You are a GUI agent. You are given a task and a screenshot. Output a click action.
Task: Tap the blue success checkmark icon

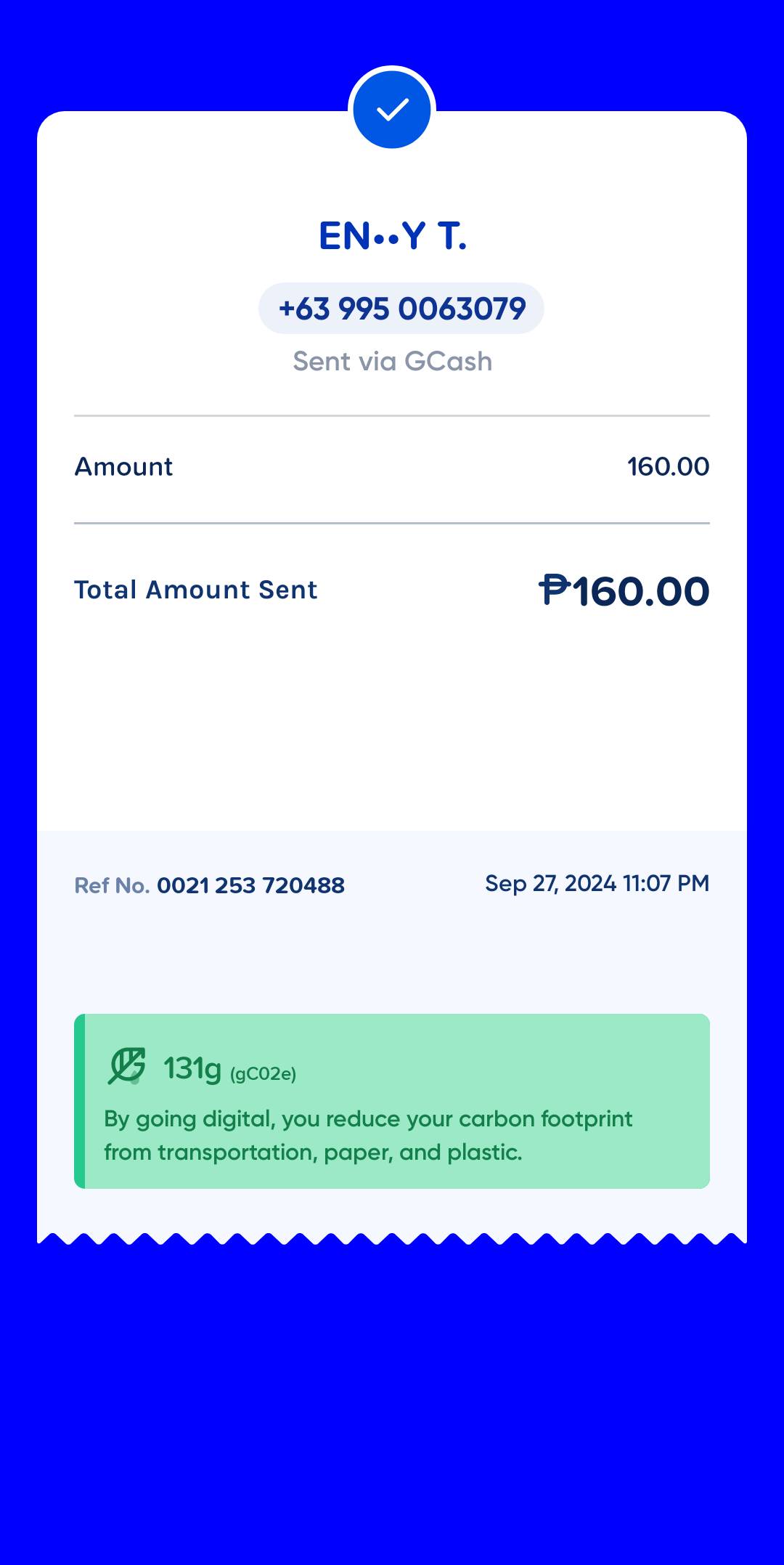click(x=392, y=110)
